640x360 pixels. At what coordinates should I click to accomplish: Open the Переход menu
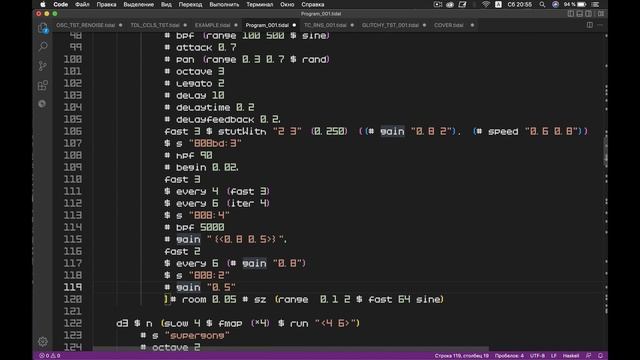point(190,4)
